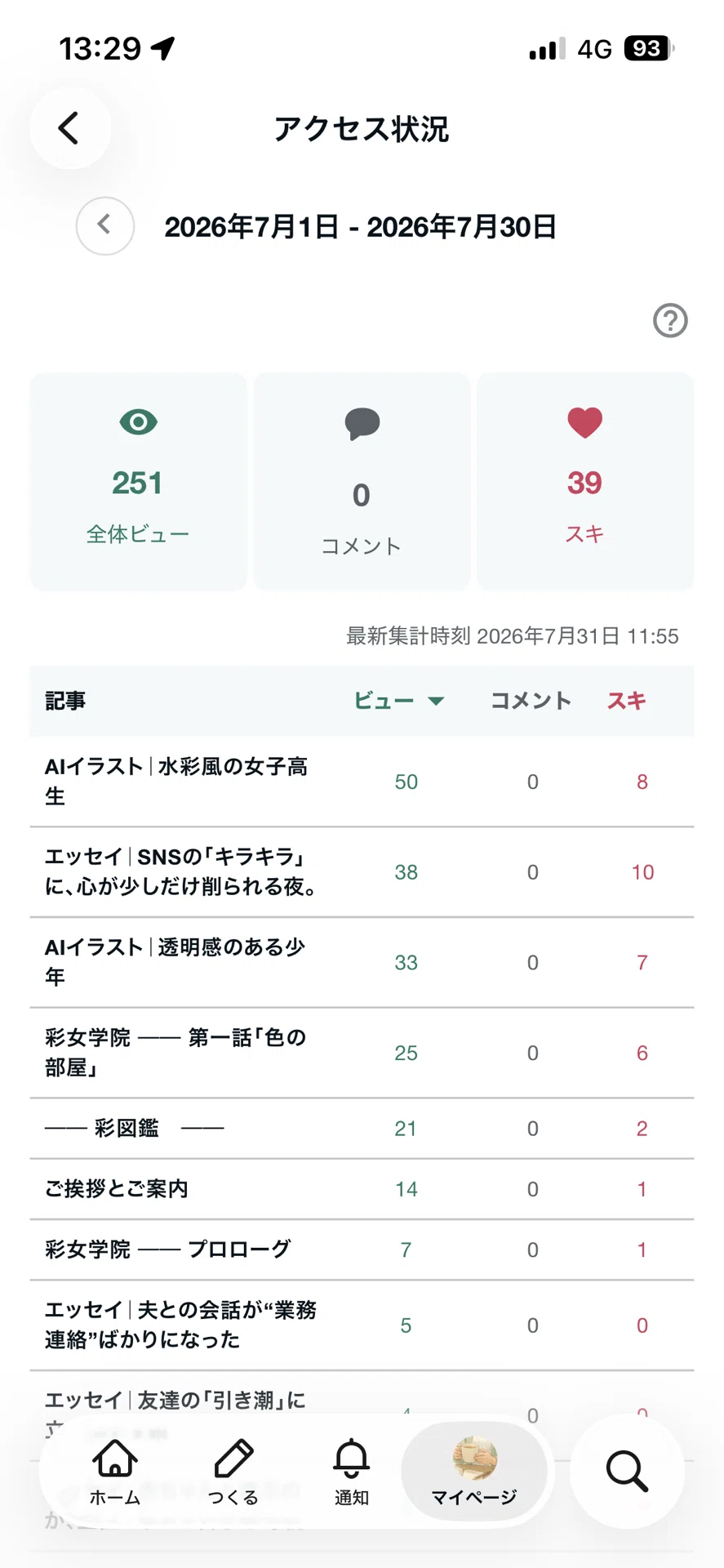
Task: Open the マイページ avatar tab
Action: tap(474, 1472)
